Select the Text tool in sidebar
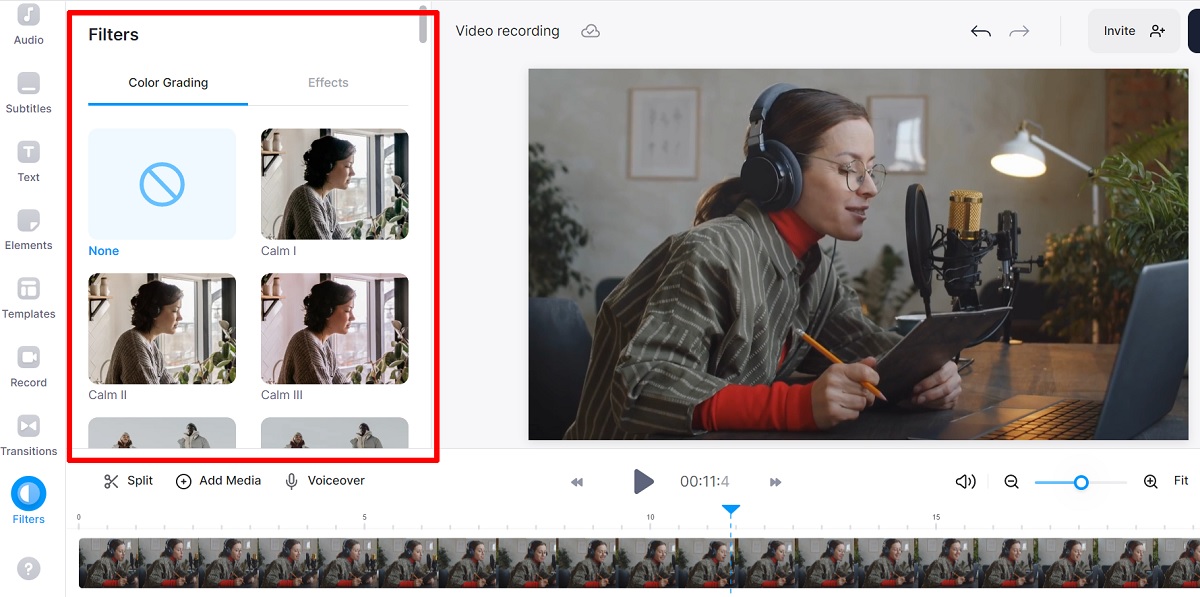1200x597 pixels. (29, 161)
